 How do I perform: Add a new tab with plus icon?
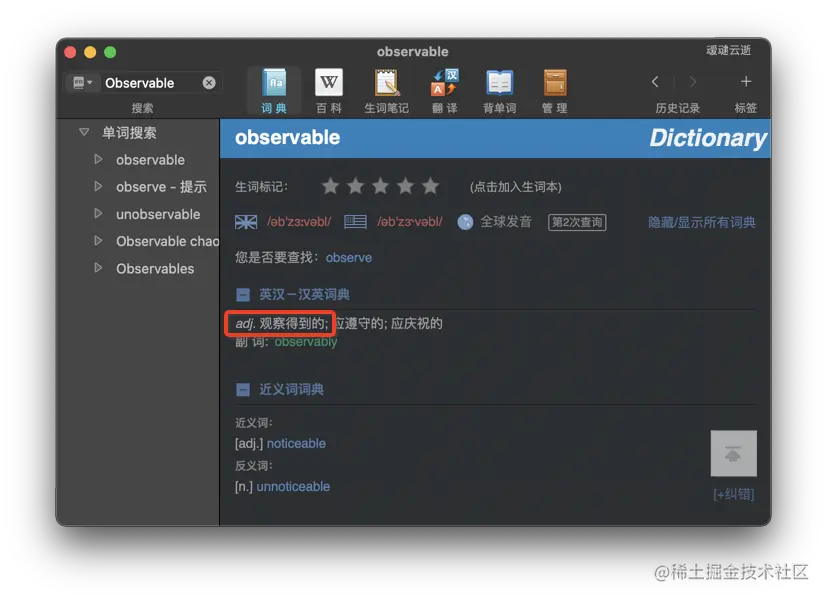[746, 81]
